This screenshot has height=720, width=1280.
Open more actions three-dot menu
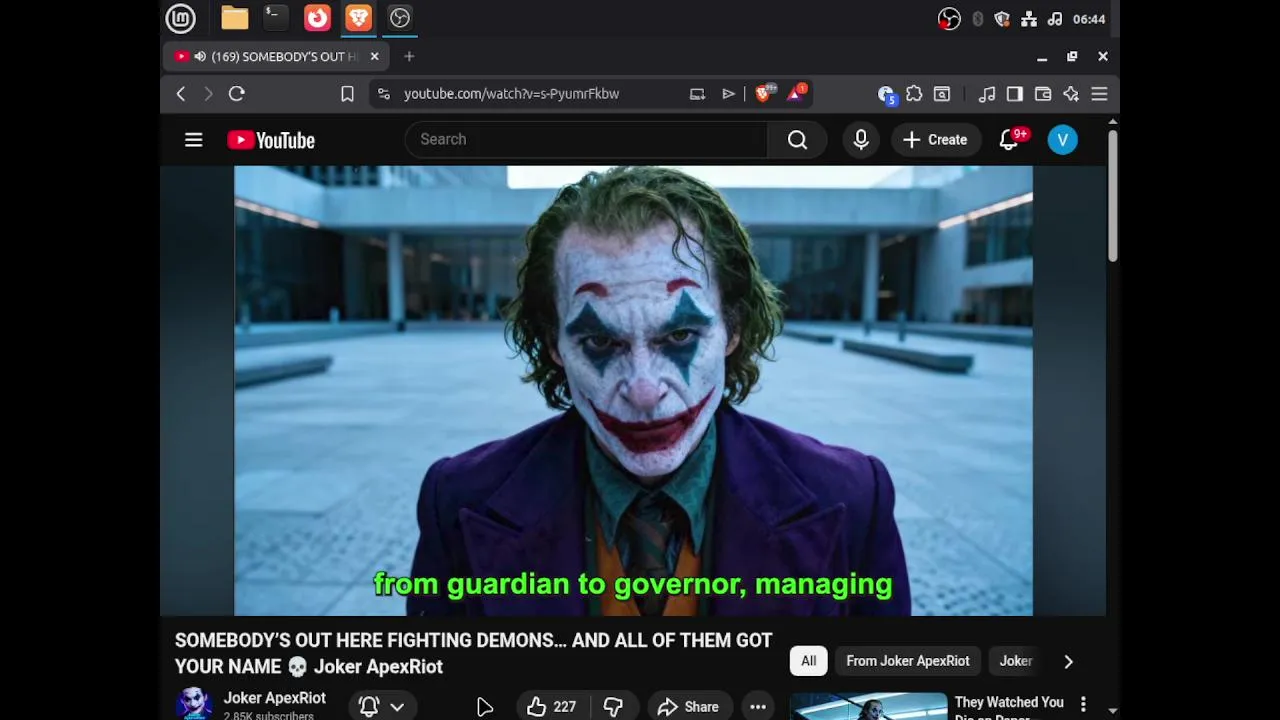point(758,707)
